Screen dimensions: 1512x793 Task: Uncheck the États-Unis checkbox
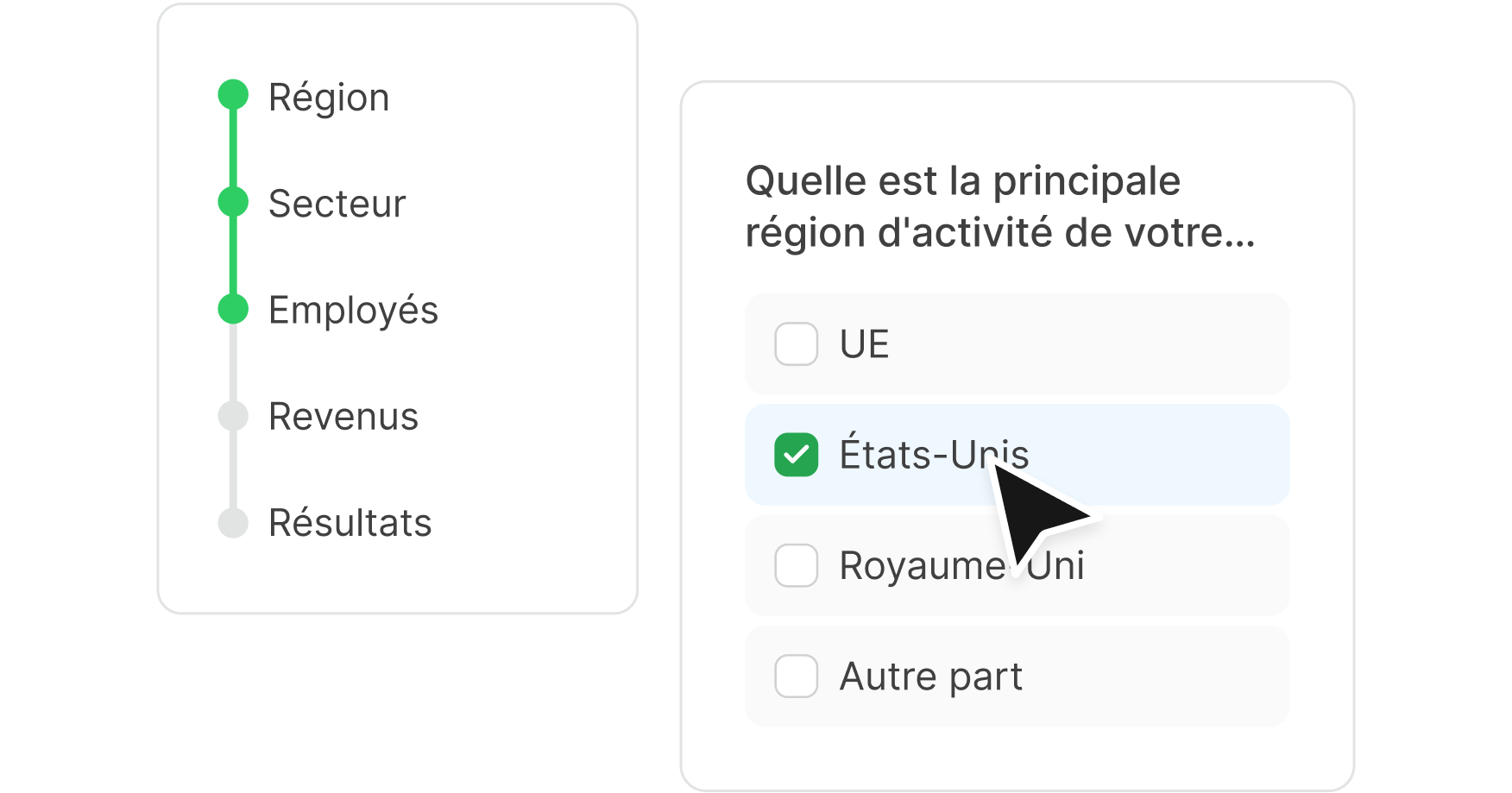pyautogui.click(x=796, y=455)
